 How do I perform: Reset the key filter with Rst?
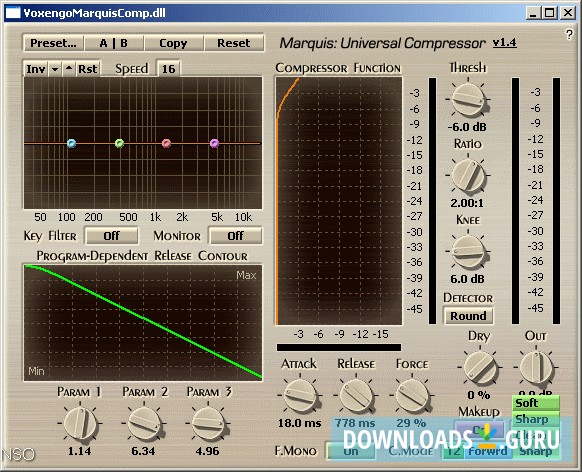tap(88, 69)
